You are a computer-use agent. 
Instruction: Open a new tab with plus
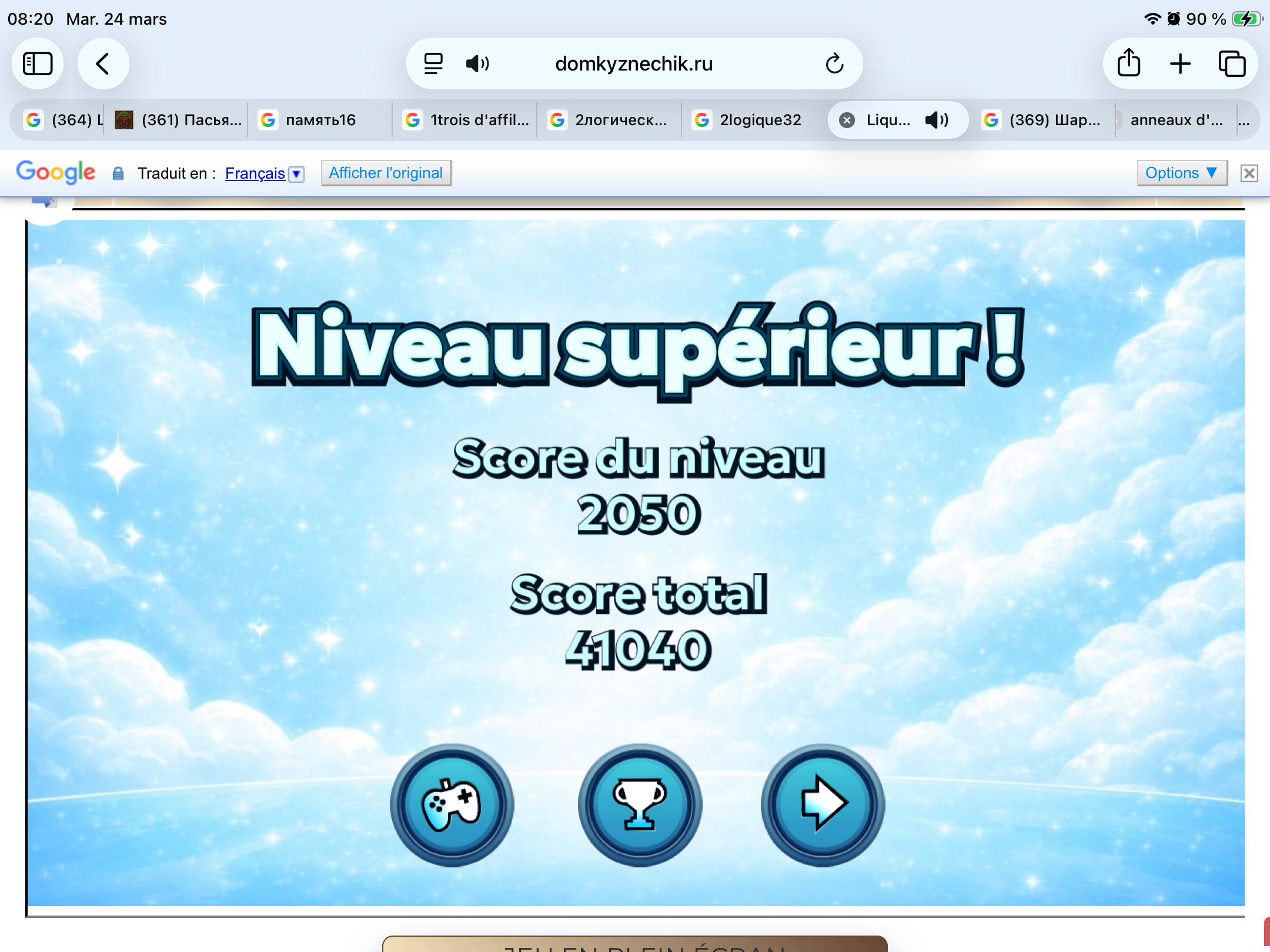point(1180,63)
